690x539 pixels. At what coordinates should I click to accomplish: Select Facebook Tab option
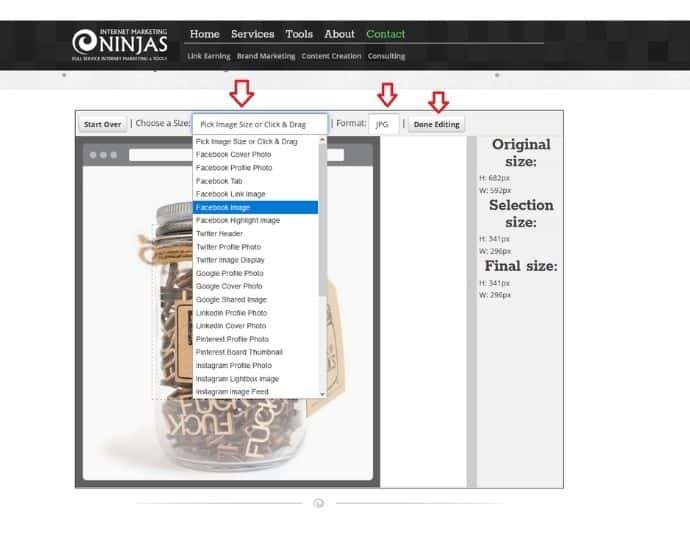click(255, 181)
